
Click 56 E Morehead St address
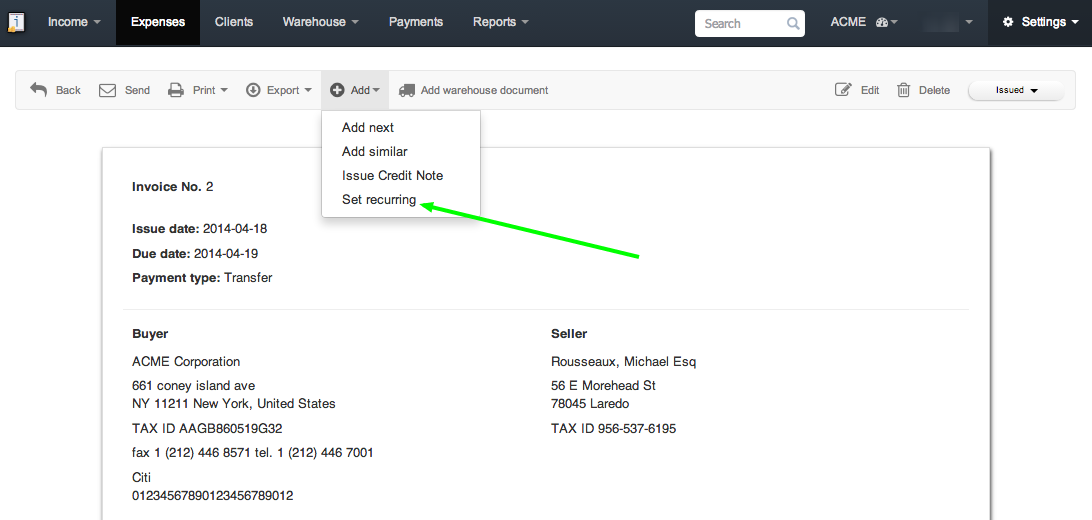coord(603,386)
